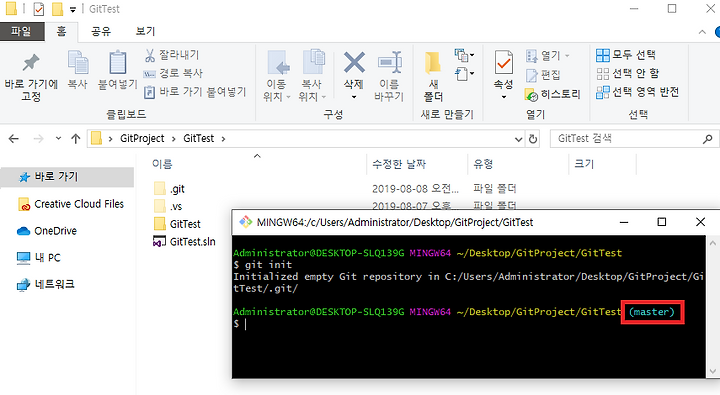Collapse the ribbon with chevron
720x395 pixels.
coord(702,32)
